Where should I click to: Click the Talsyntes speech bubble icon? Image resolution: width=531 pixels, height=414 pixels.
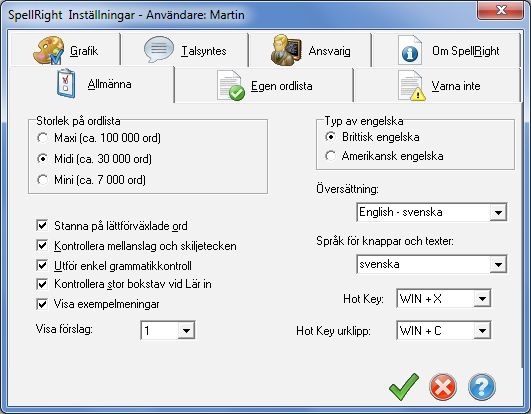159,49
